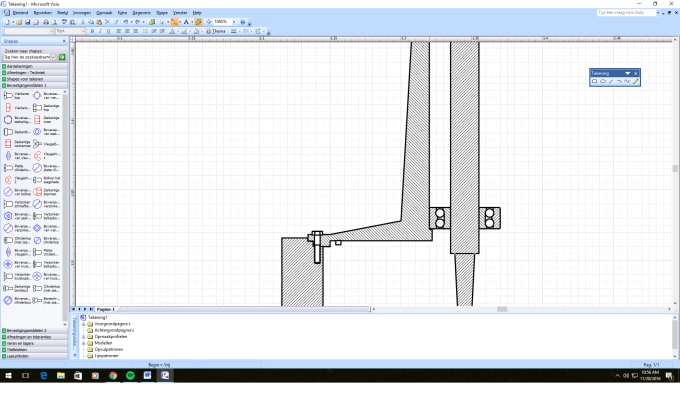
Task: Select the Line tool in Tekening toolbar
Action: coord(611,82)
